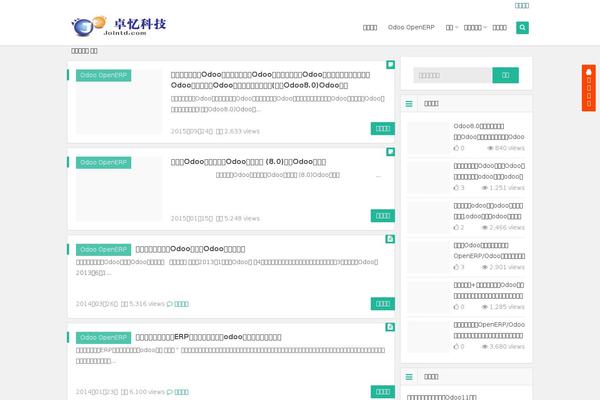Open sidebar post title starting with Odoo8.0

click(489, 132)
